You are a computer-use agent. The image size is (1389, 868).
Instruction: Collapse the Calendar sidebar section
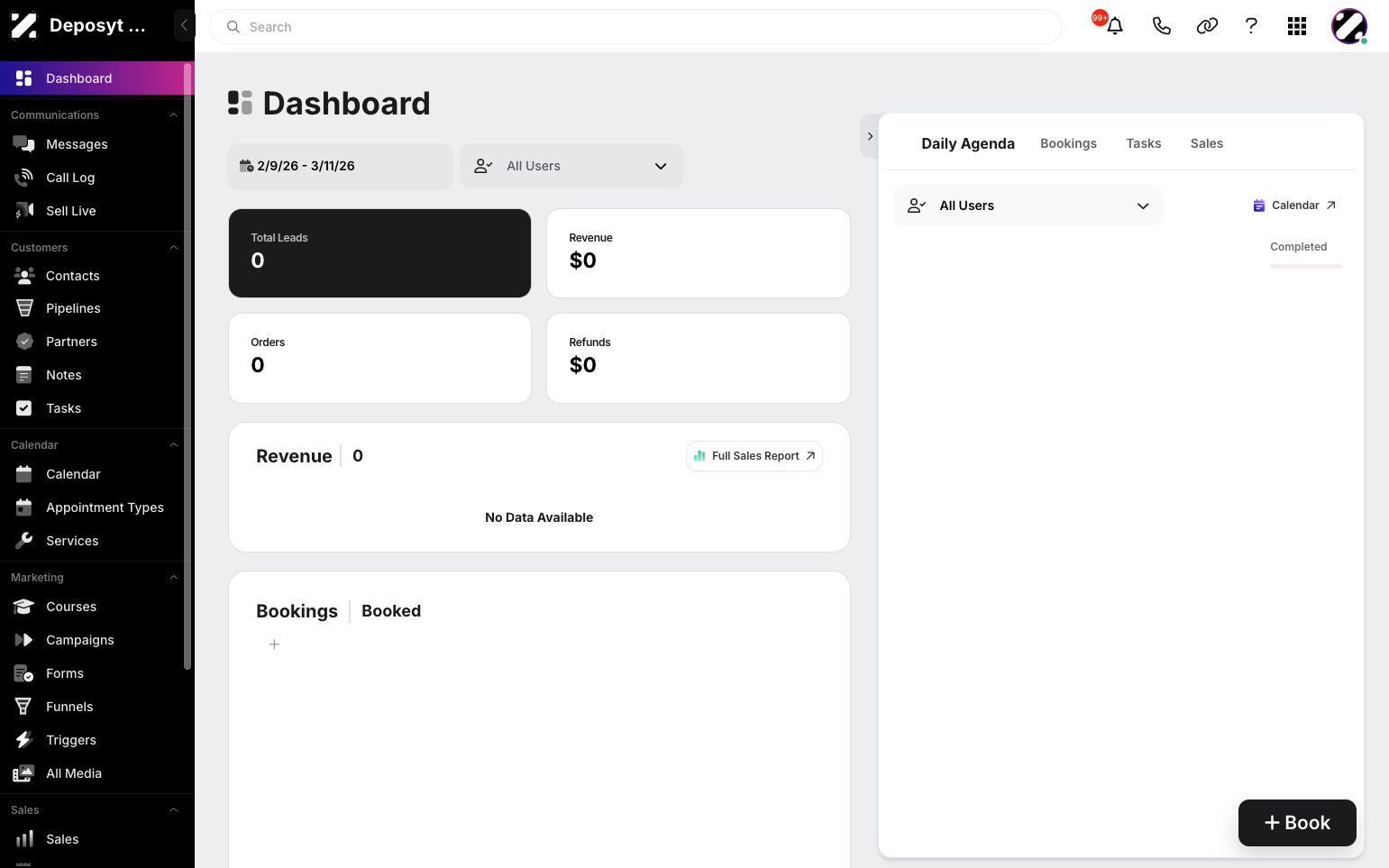tap(173, 445)
